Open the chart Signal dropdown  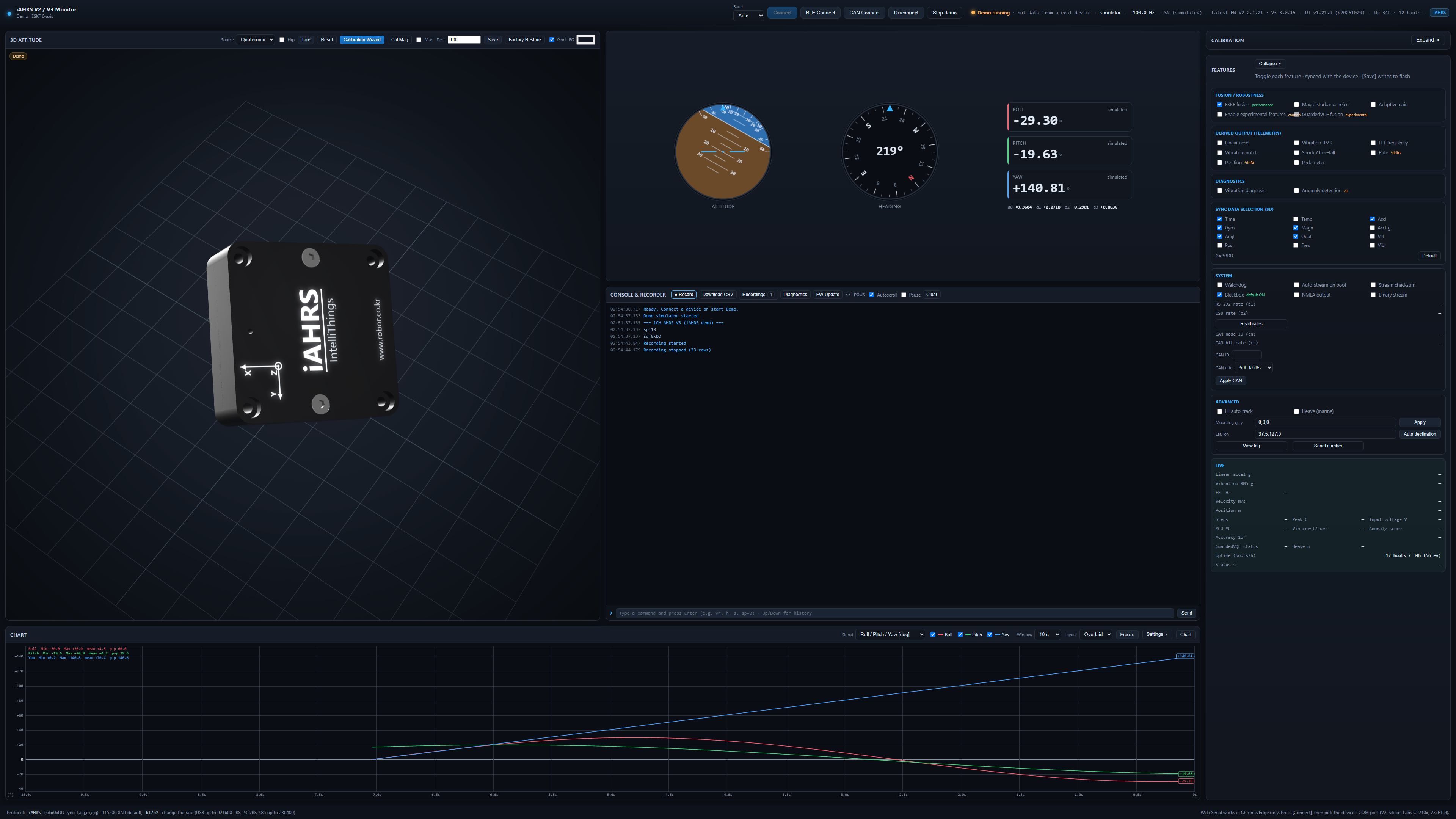pos(890,635)
